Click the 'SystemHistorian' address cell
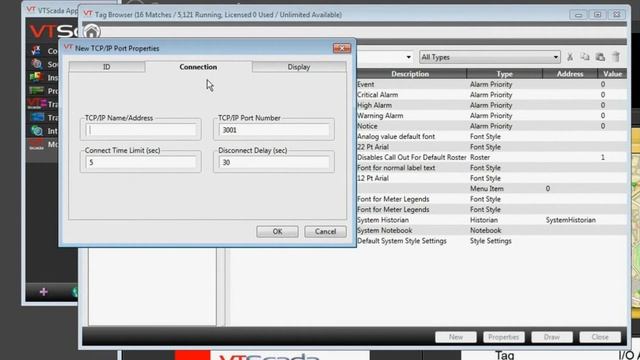640x360 pixels. tap(571, 220)
